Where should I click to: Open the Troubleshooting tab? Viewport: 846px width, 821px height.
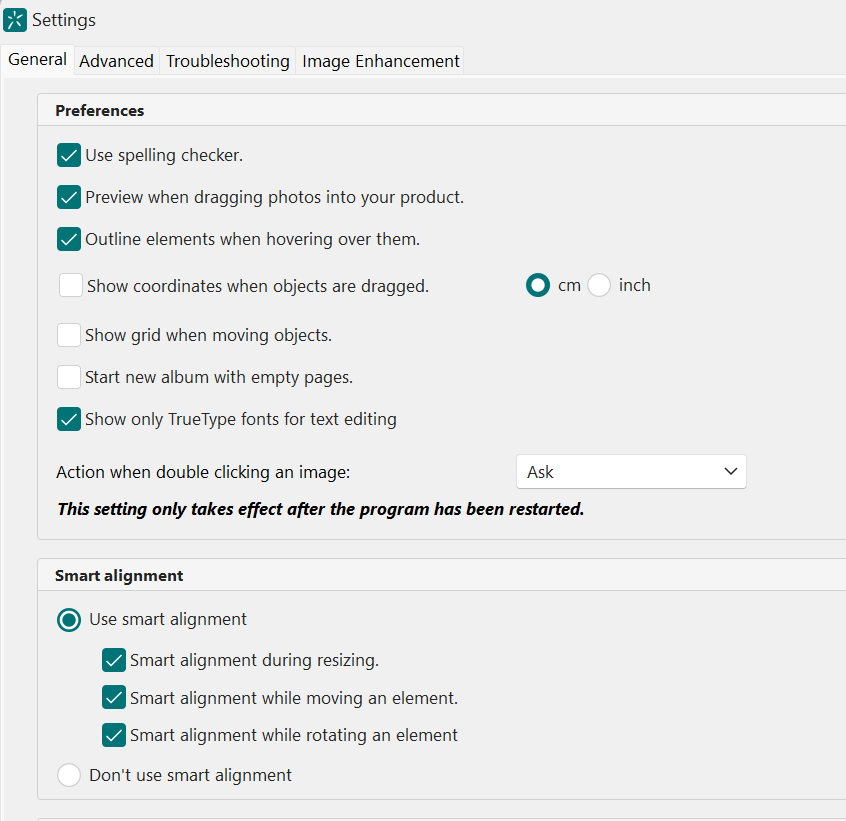pos(227,61)
